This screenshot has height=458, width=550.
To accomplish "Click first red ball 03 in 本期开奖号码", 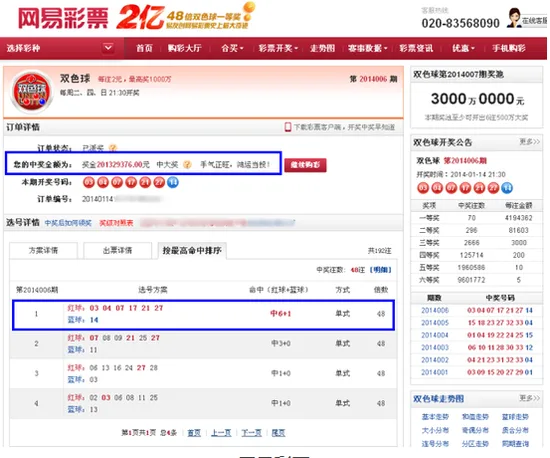I will [89, 182].
